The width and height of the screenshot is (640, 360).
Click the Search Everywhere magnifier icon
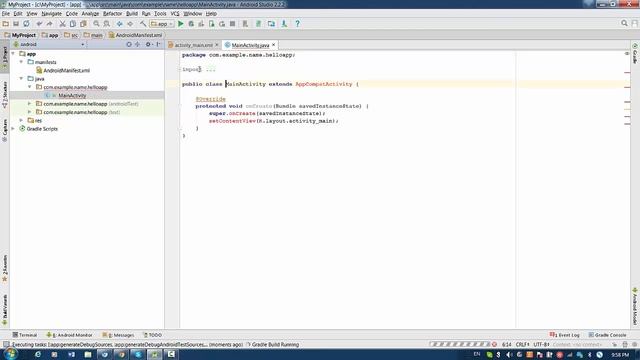624,23
